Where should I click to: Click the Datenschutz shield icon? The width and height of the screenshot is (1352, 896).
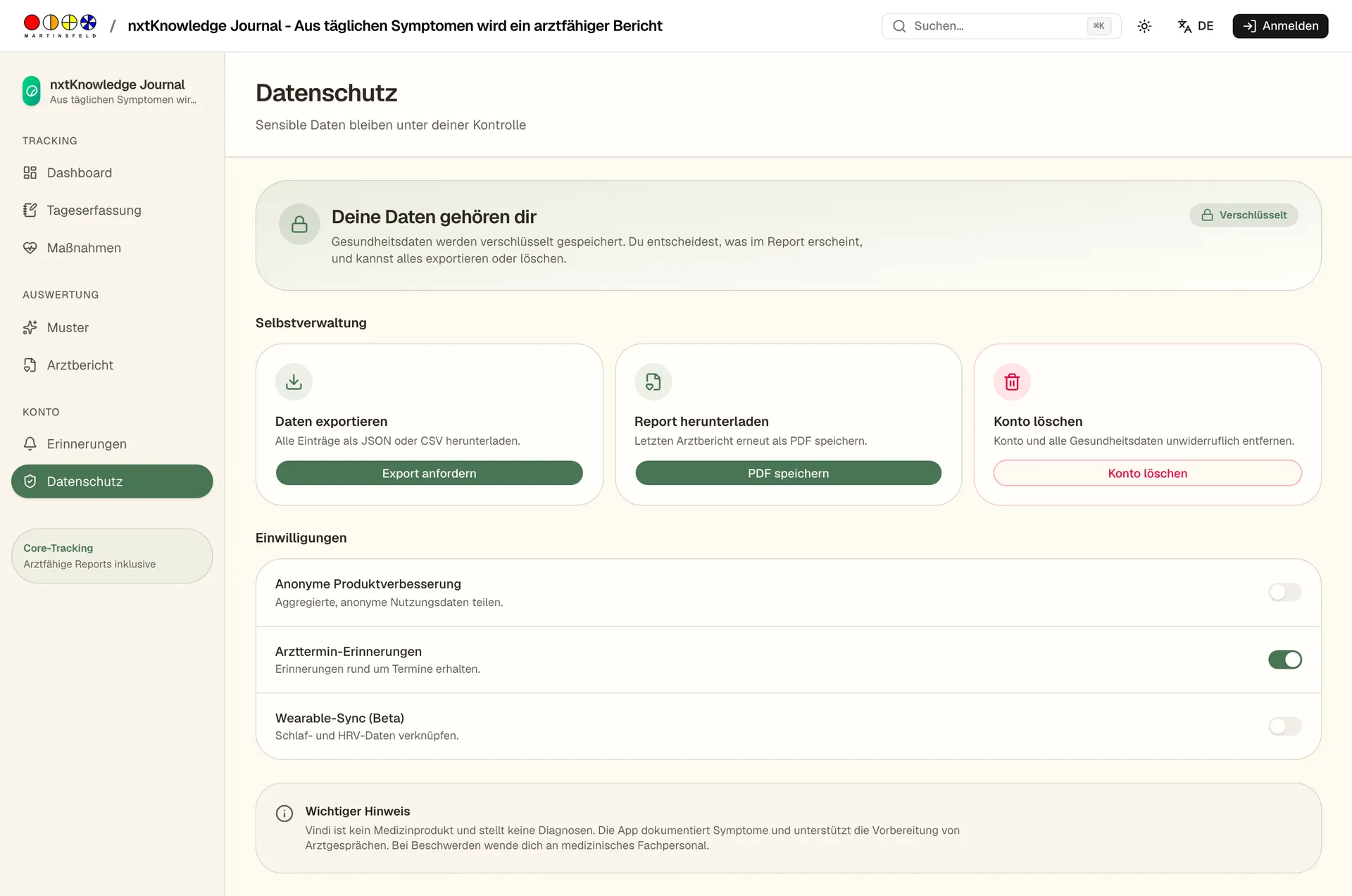pyautogui.click(x=30, y=481)
